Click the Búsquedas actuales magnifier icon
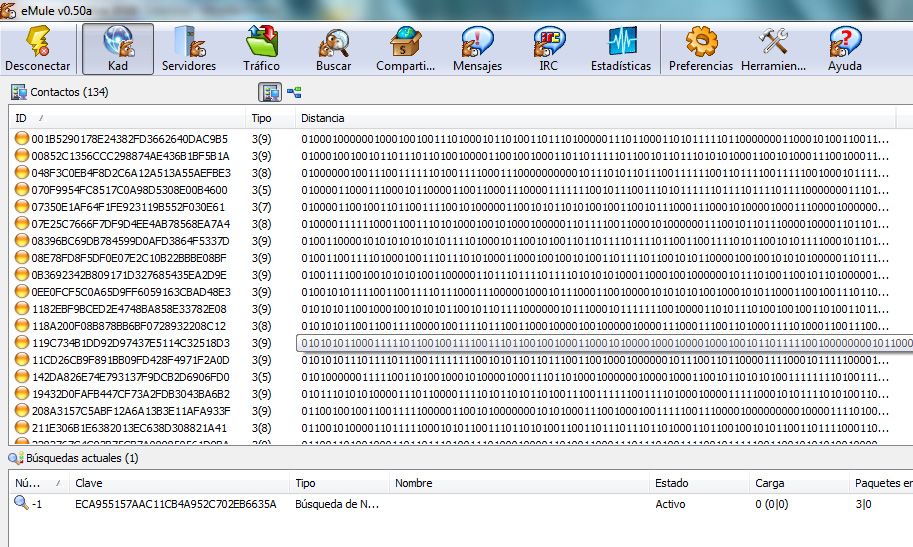This screenshot has width=913, height=547. point(15,458)
